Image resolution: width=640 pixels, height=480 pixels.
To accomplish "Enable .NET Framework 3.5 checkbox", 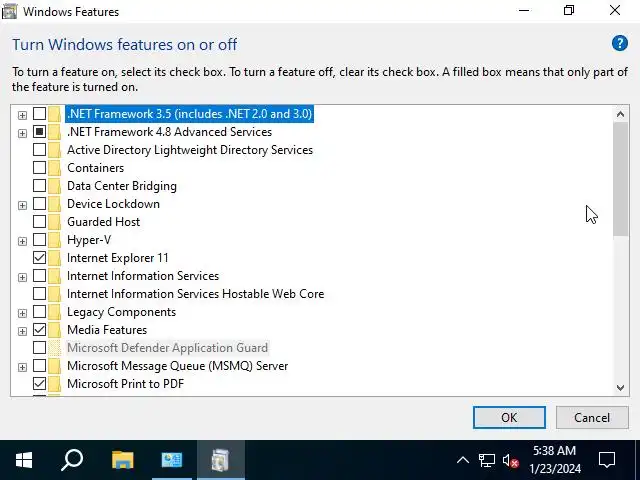I will [39, 113].
